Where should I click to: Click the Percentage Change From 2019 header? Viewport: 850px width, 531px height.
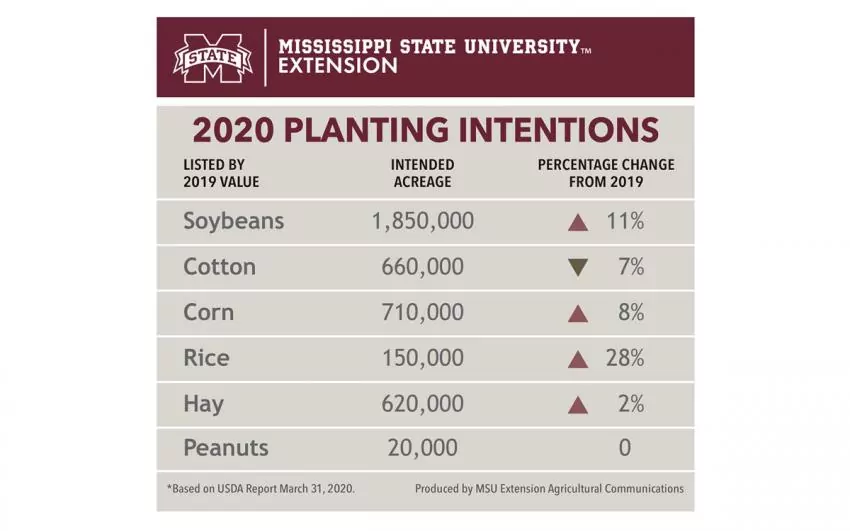pos(606,173)
